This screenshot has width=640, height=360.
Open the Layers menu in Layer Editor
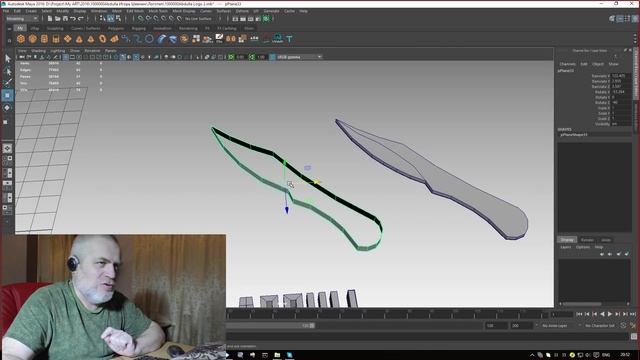pos(565,247)
